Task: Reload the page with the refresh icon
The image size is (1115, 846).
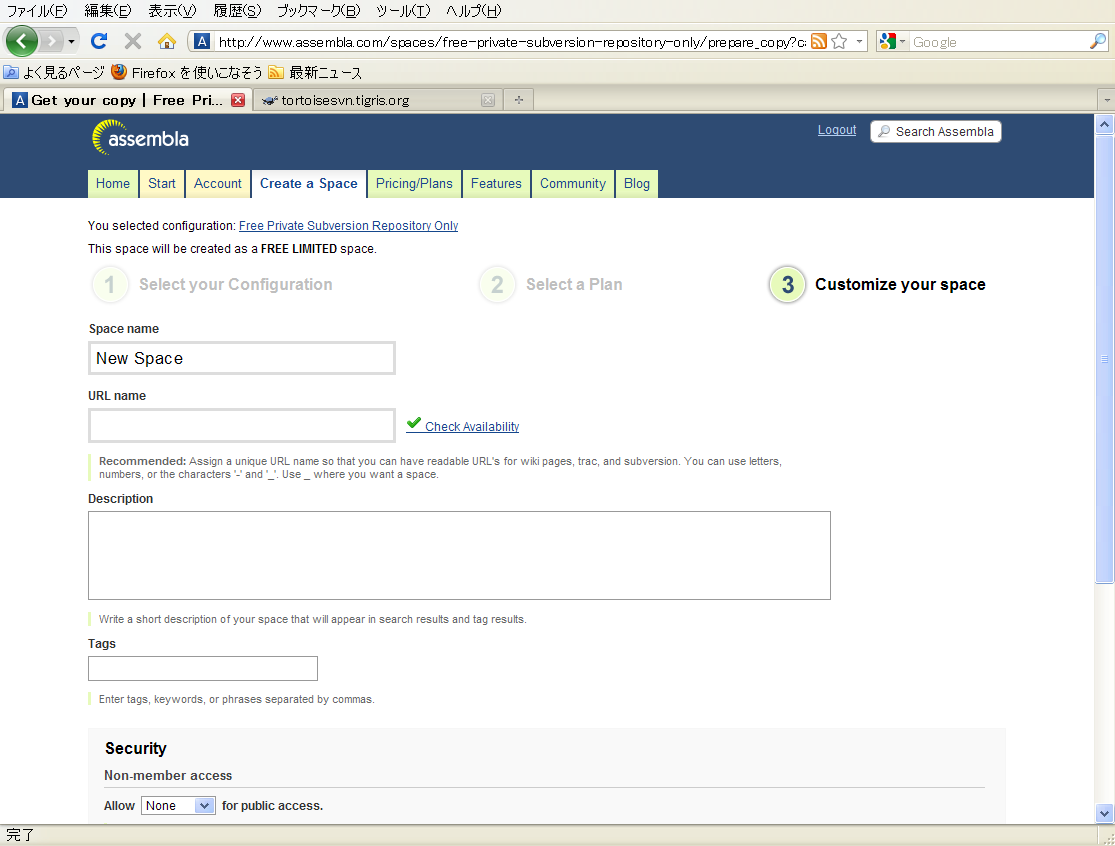Action: pyautogui.click(x=98, y=41)
